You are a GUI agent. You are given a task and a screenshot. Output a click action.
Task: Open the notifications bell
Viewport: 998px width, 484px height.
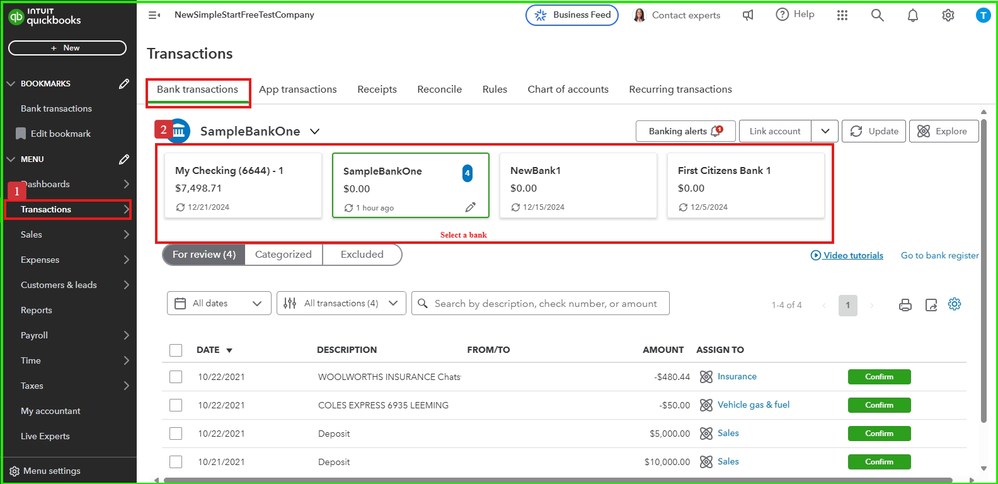click(x=913, y=16)
